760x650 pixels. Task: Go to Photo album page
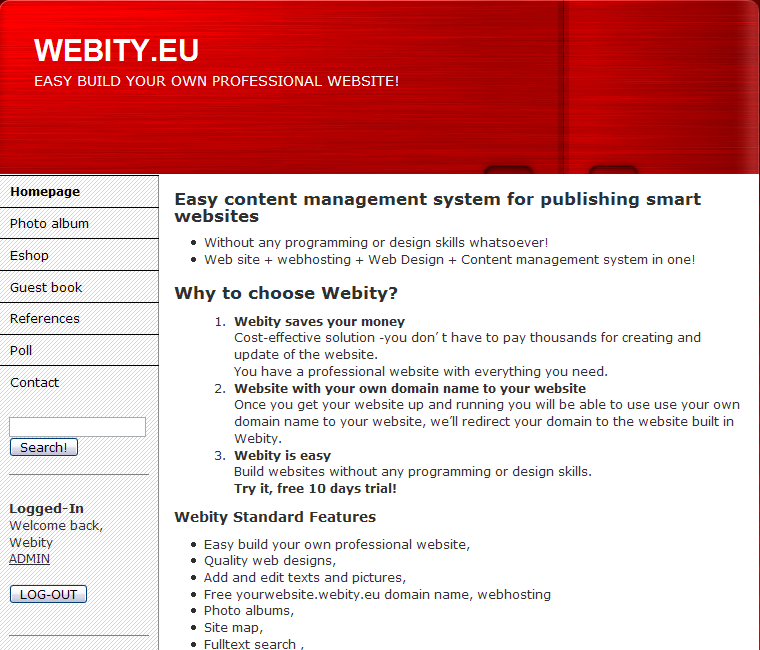79,223
